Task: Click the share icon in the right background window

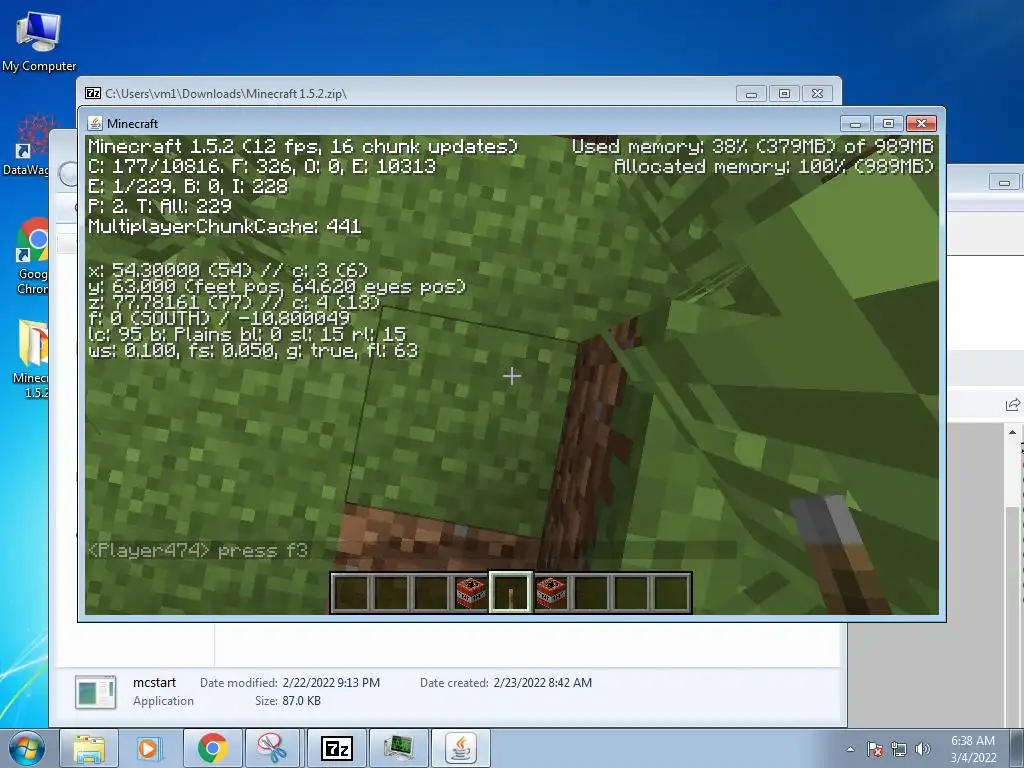Action: pyautogui.click(x=1013, y=405)
